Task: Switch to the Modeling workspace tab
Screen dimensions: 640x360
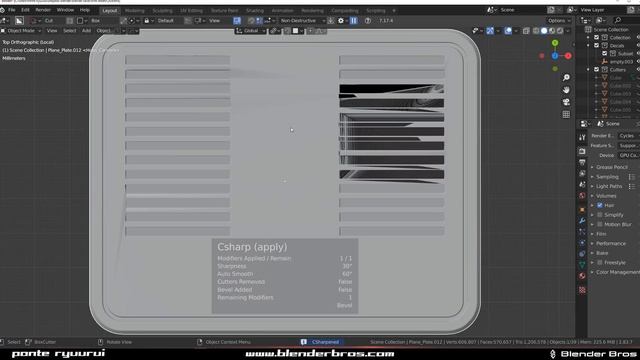Action: coord(135,11)
